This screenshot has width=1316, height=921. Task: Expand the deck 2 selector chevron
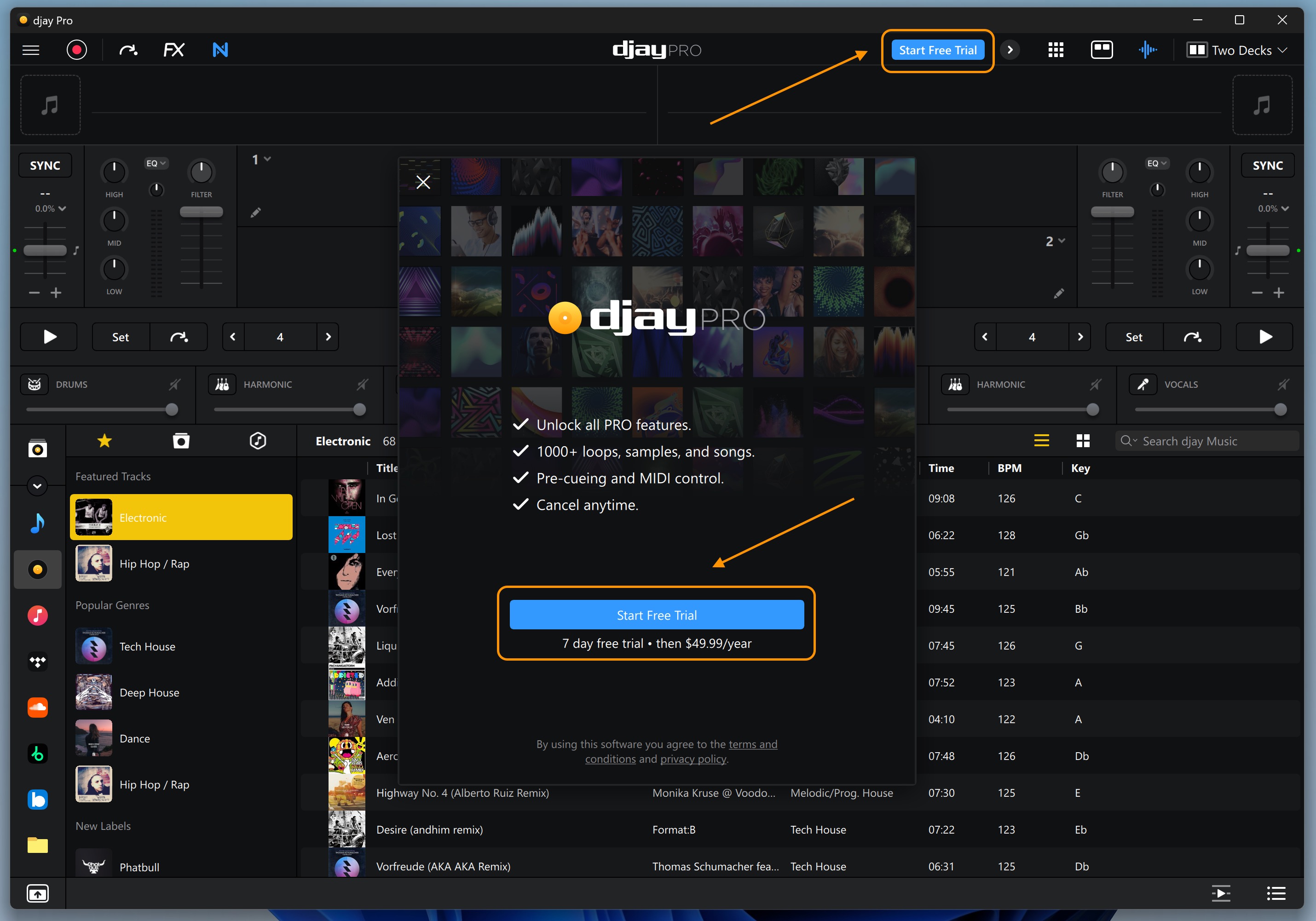1062,241
